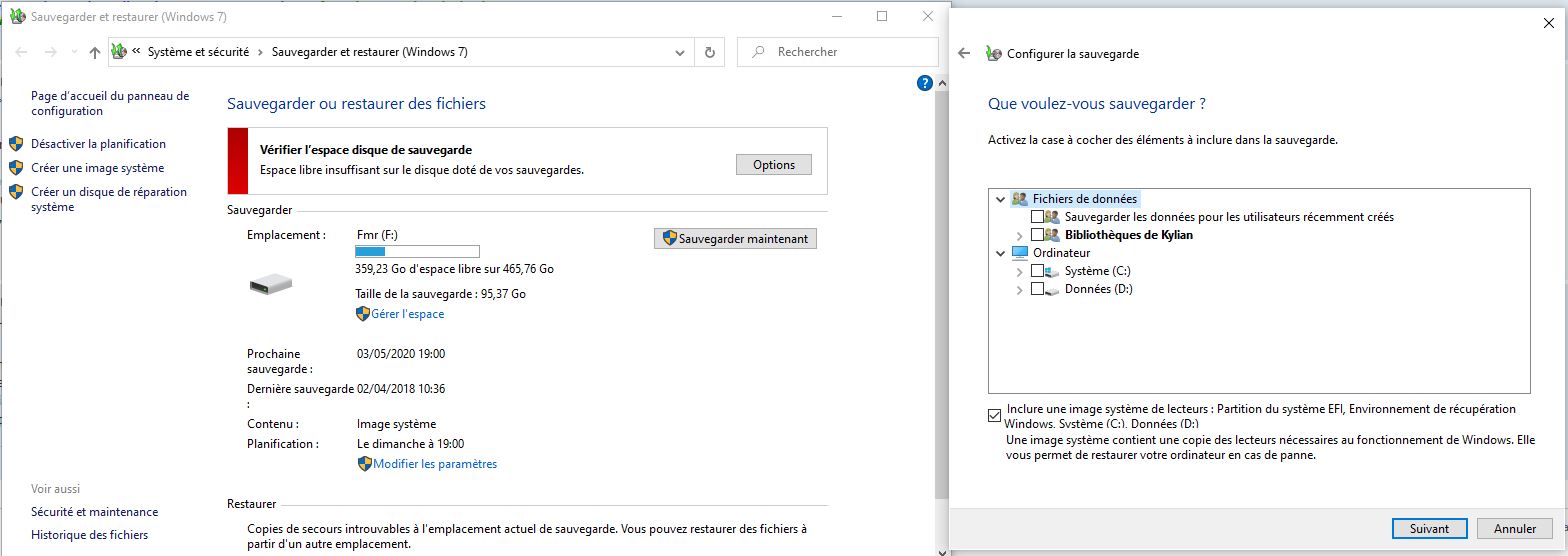Click Modifier les paramètres link
The height and width of the screenshot is (556, 1568).
(x=435, y=464)
